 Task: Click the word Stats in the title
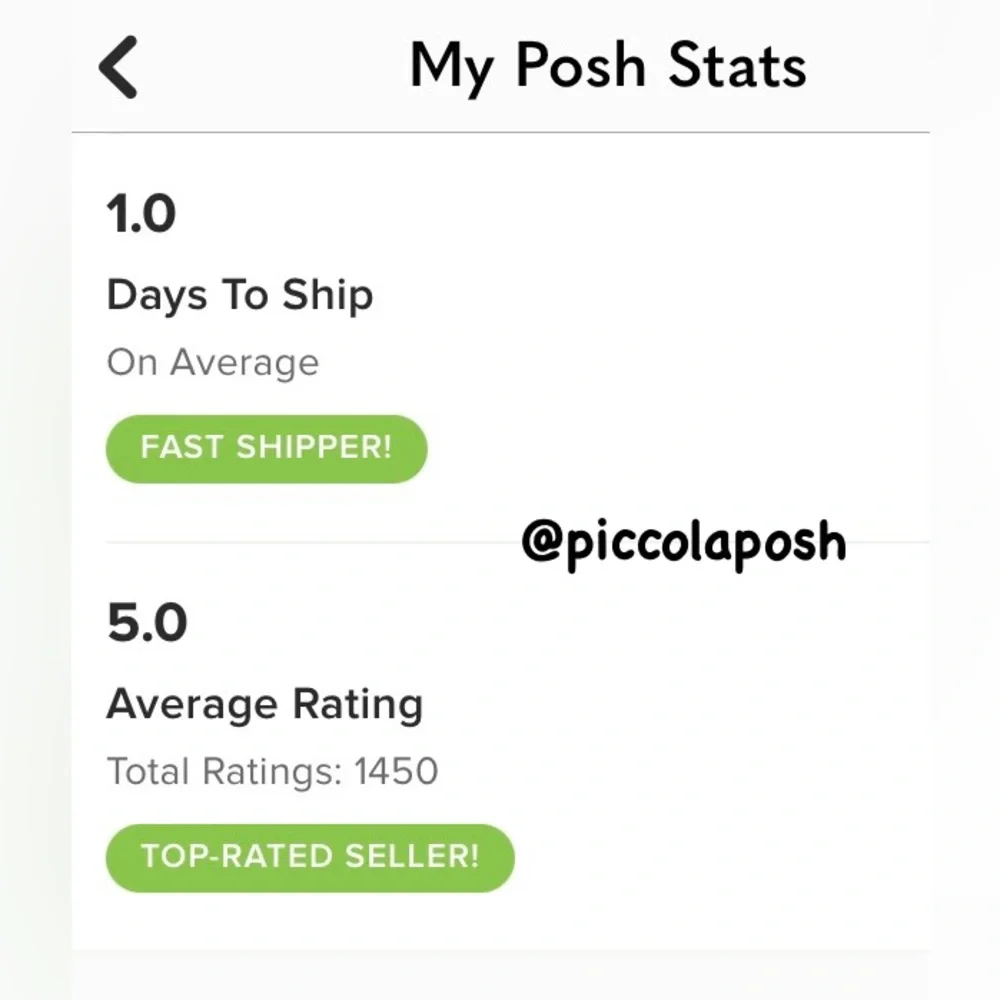coord(737,67)
